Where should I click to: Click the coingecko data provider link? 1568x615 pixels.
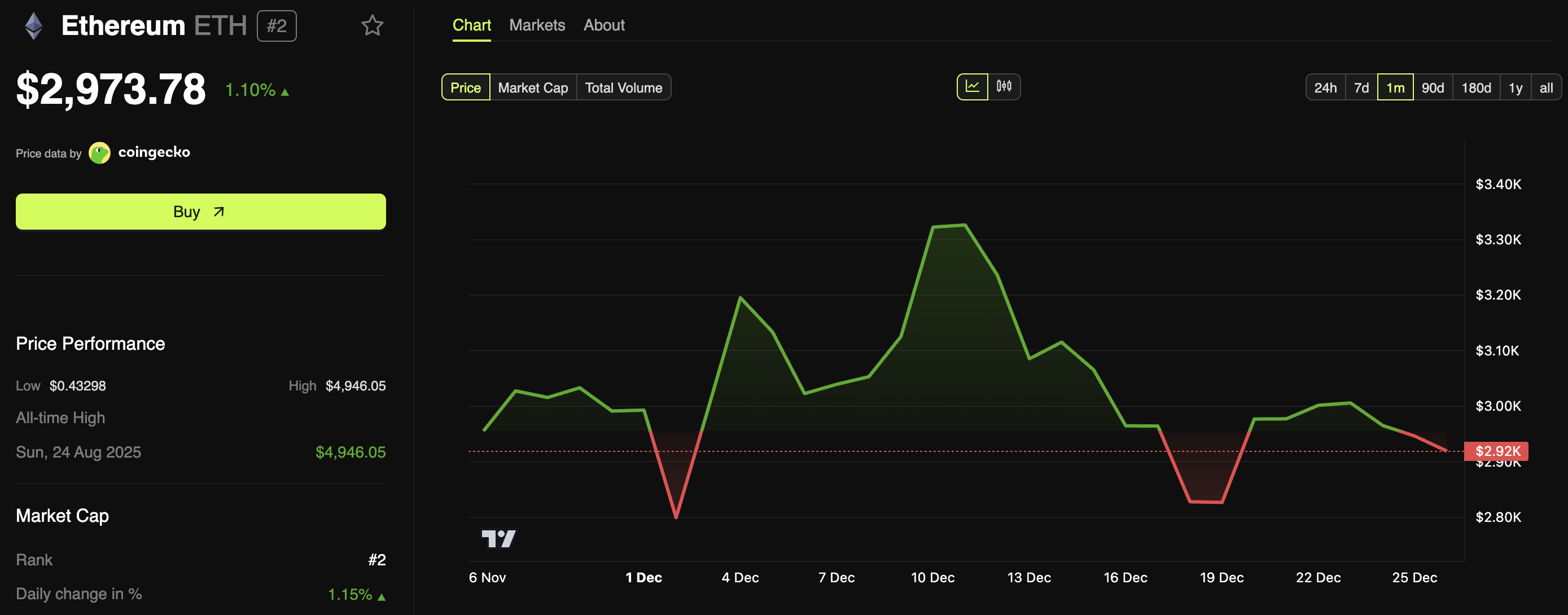coord(154,152)
